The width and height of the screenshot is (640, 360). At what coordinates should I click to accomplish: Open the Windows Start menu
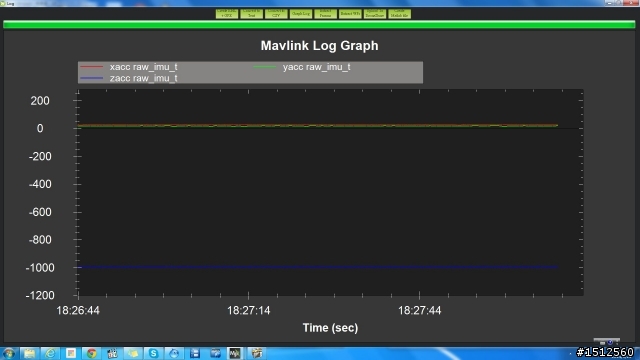tap(9, 353)
